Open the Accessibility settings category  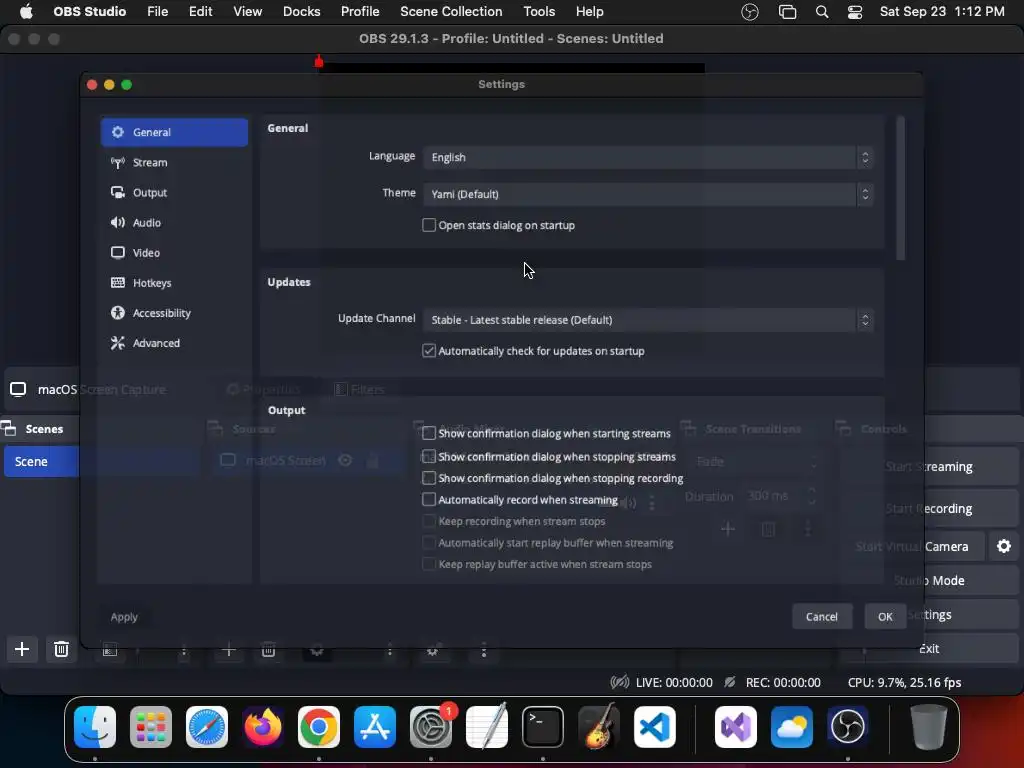click(x=174, y=313)
